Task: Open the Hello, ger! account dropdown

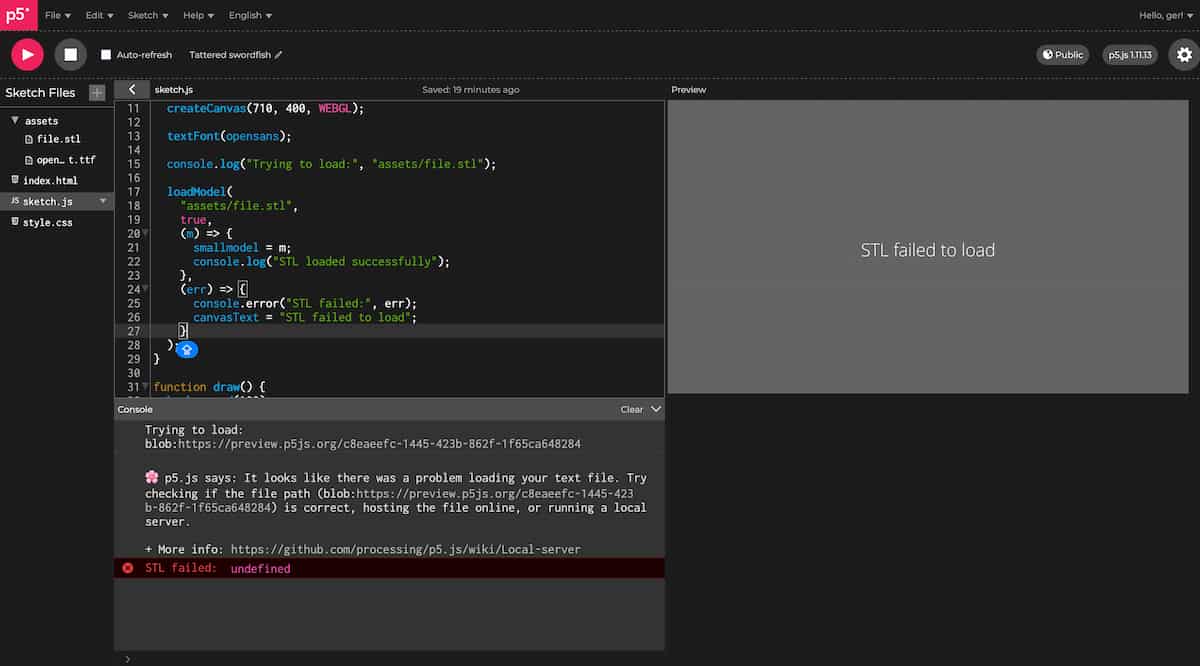Action: (x=1167, y=15)
